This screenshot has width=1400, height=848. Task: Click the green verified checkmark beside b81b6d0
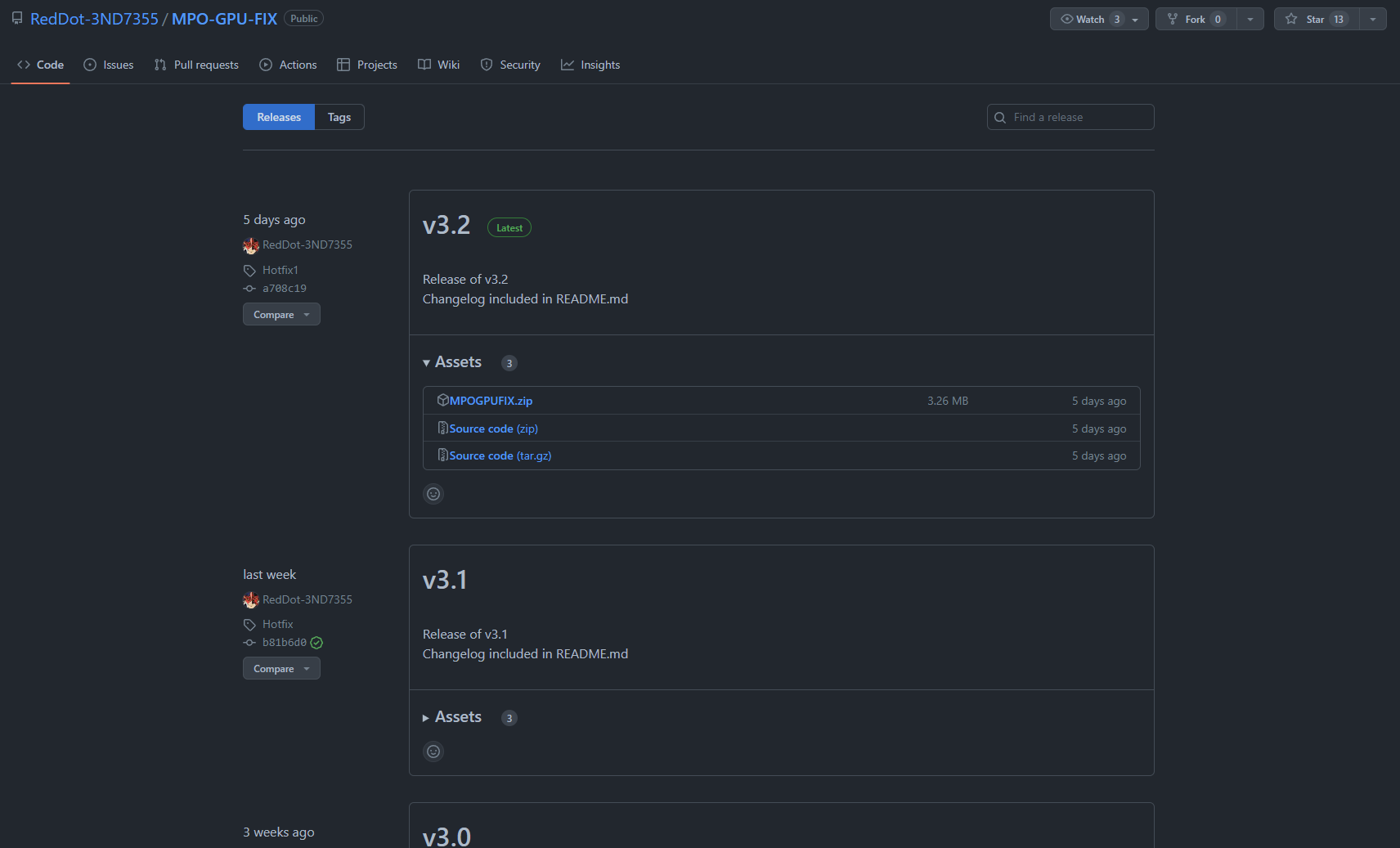[316, 643]
